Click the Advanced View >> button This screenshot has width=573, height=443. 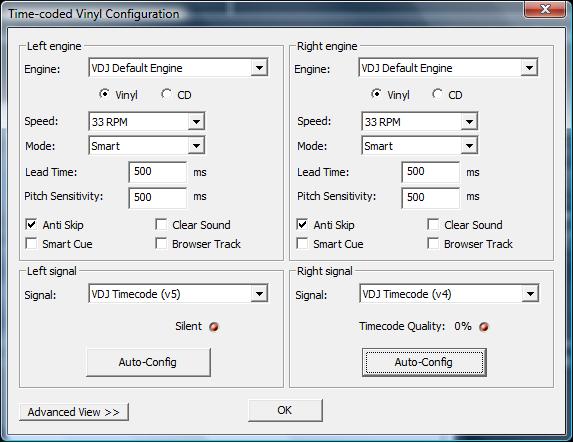74,412
